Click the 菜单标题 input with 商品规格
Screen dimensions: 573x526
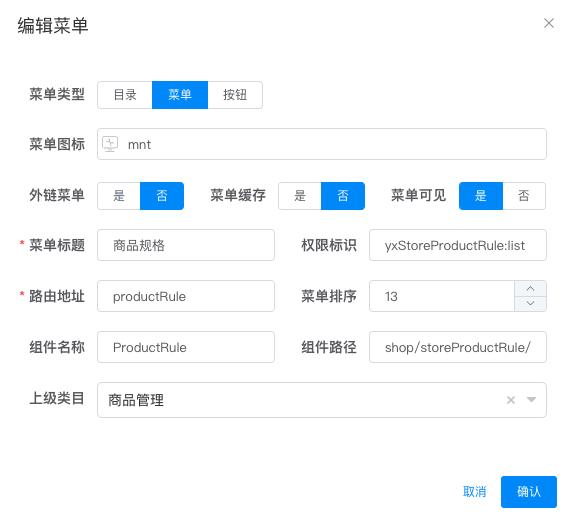point(186,245)
